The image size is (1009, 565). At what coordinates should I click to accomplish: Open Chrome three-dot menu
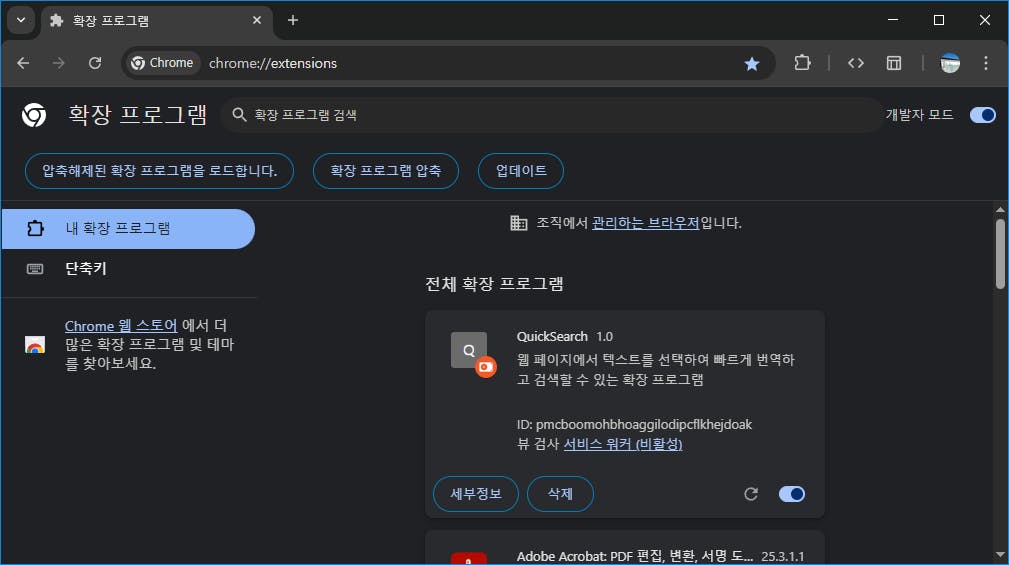pyautogui.click(x=986, y=63)
